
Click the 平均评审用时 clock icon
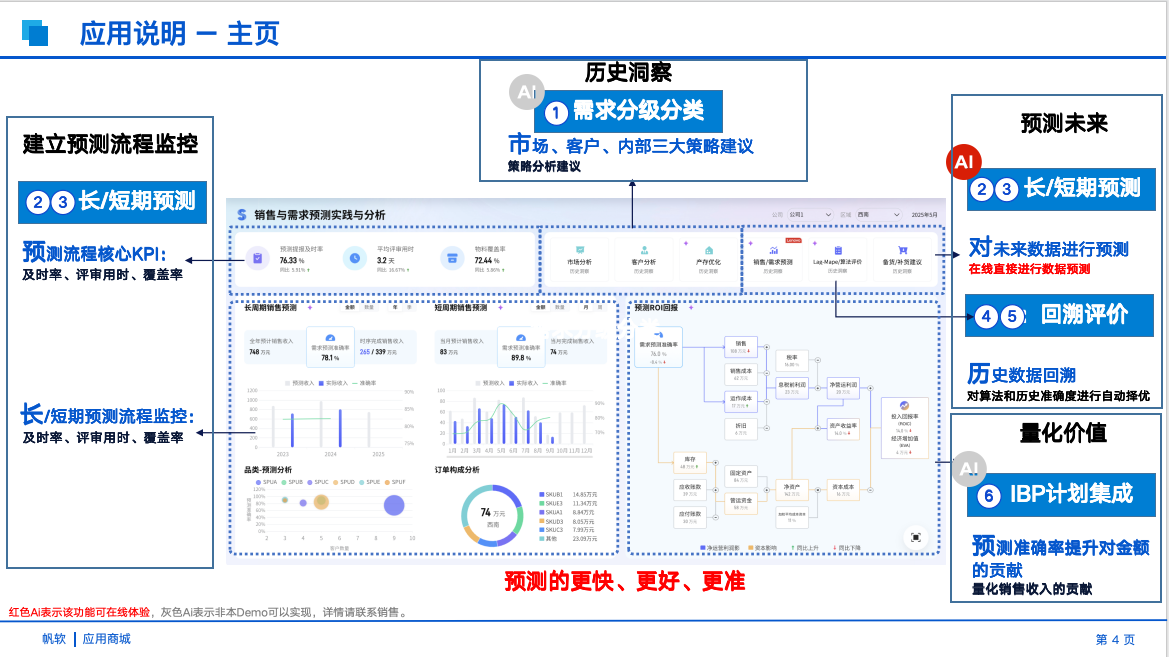(354, 258)
